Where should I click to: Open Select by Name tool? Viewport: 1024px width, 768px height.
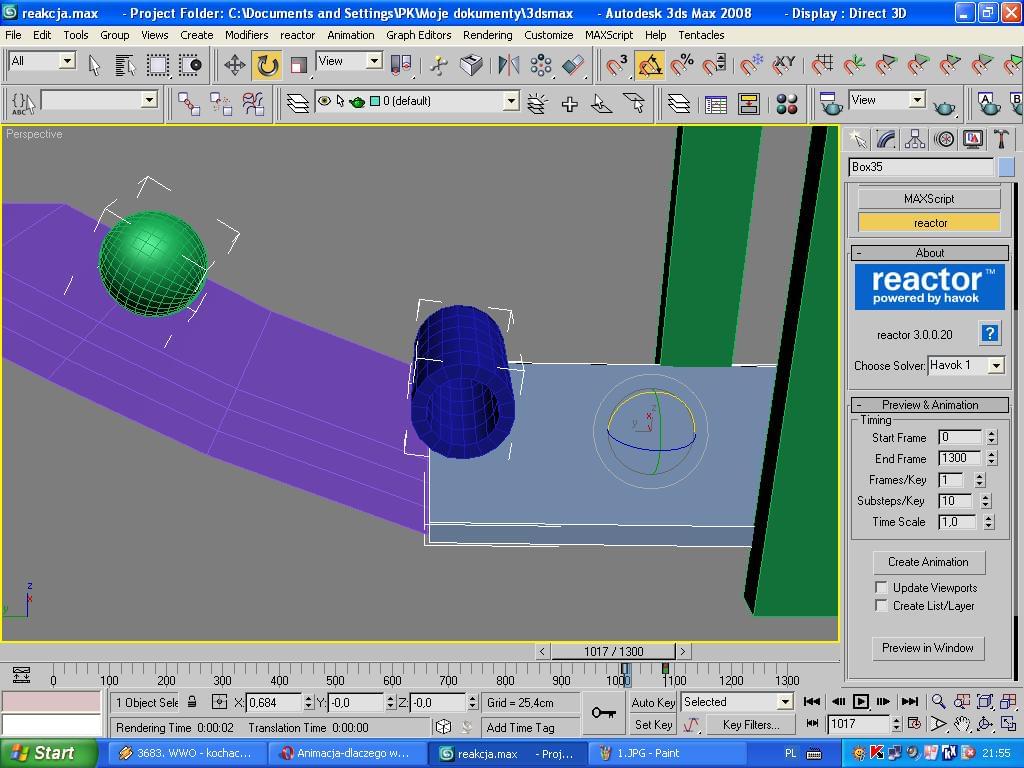[125, 65]
